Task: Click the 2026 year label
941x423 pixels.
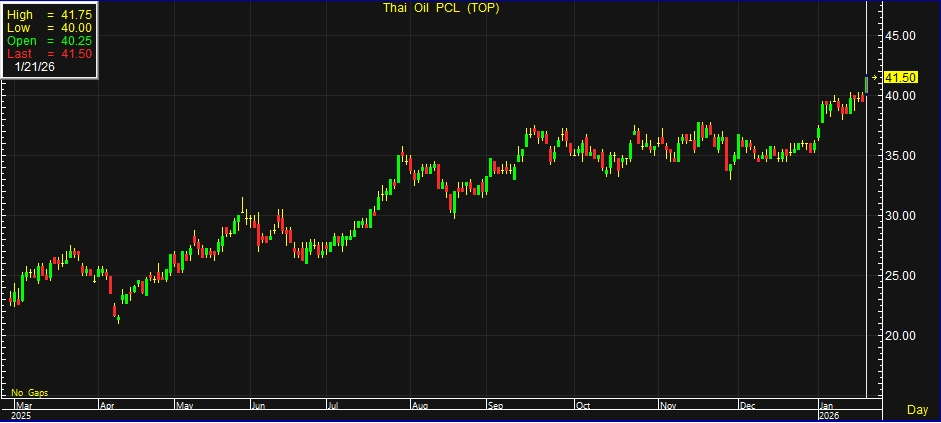Action: tap(830, 414)
